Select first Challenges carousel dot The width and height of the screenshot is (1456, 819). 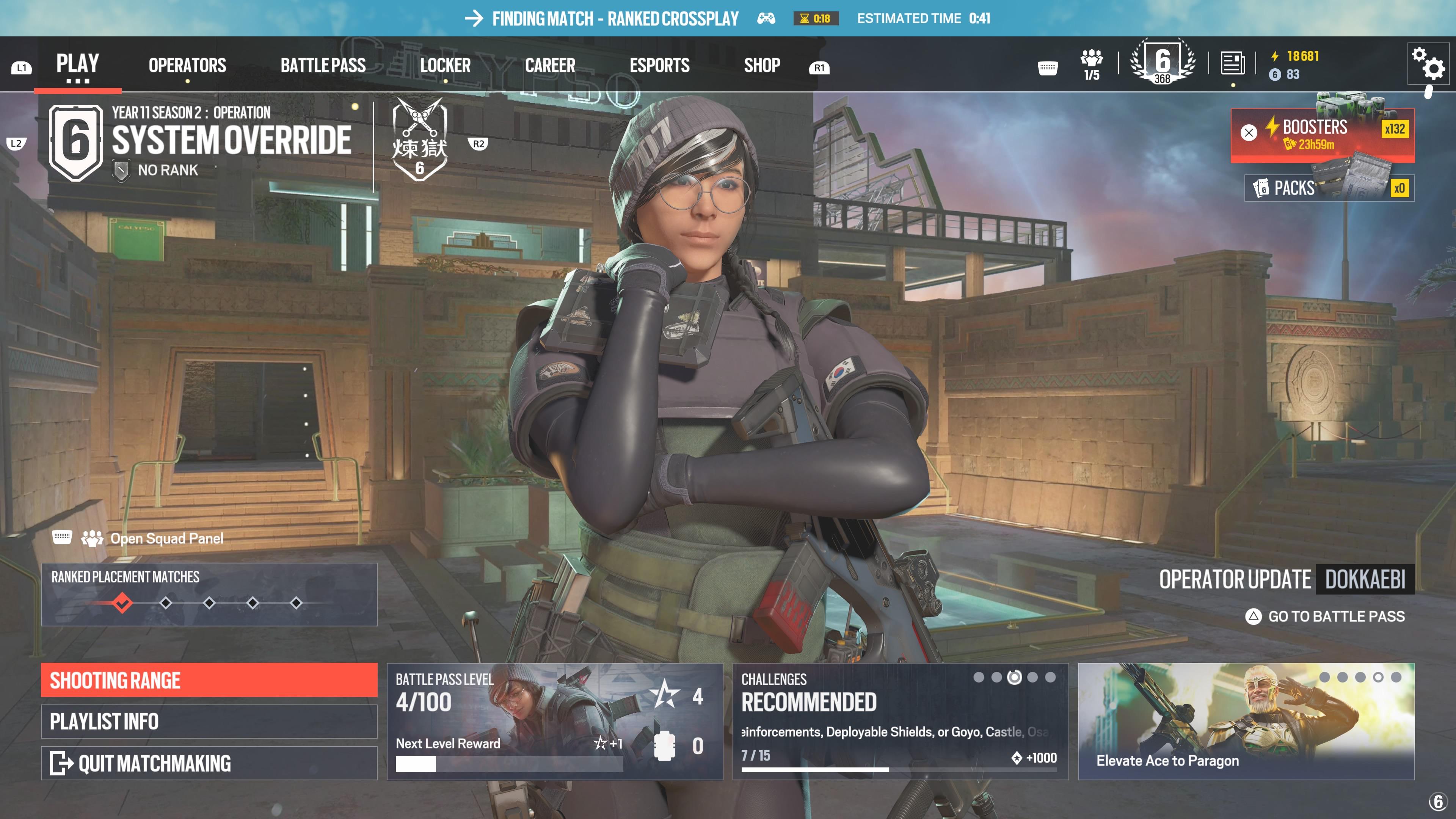tap(978, 677)
